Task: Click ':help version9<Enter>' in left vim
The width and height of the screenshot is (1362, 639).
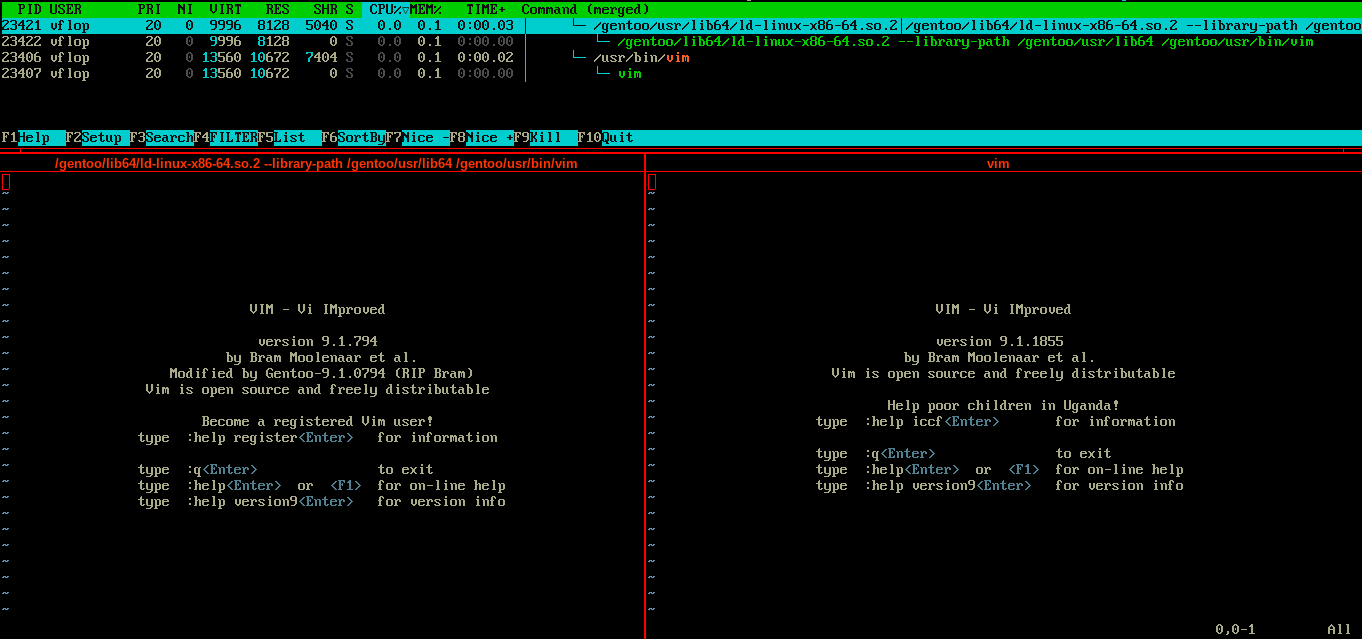Action: click(269, 501)
